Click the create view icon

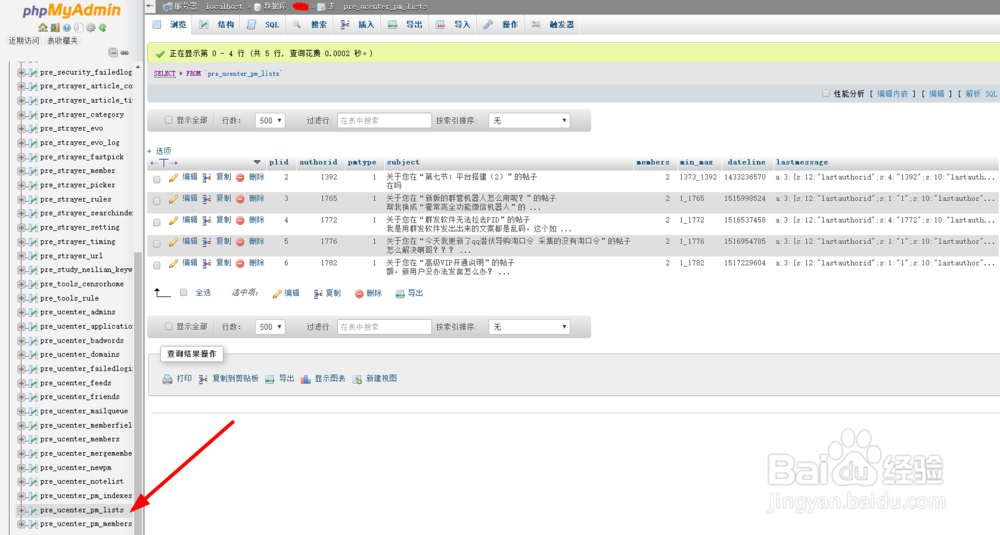click(357, 379)
